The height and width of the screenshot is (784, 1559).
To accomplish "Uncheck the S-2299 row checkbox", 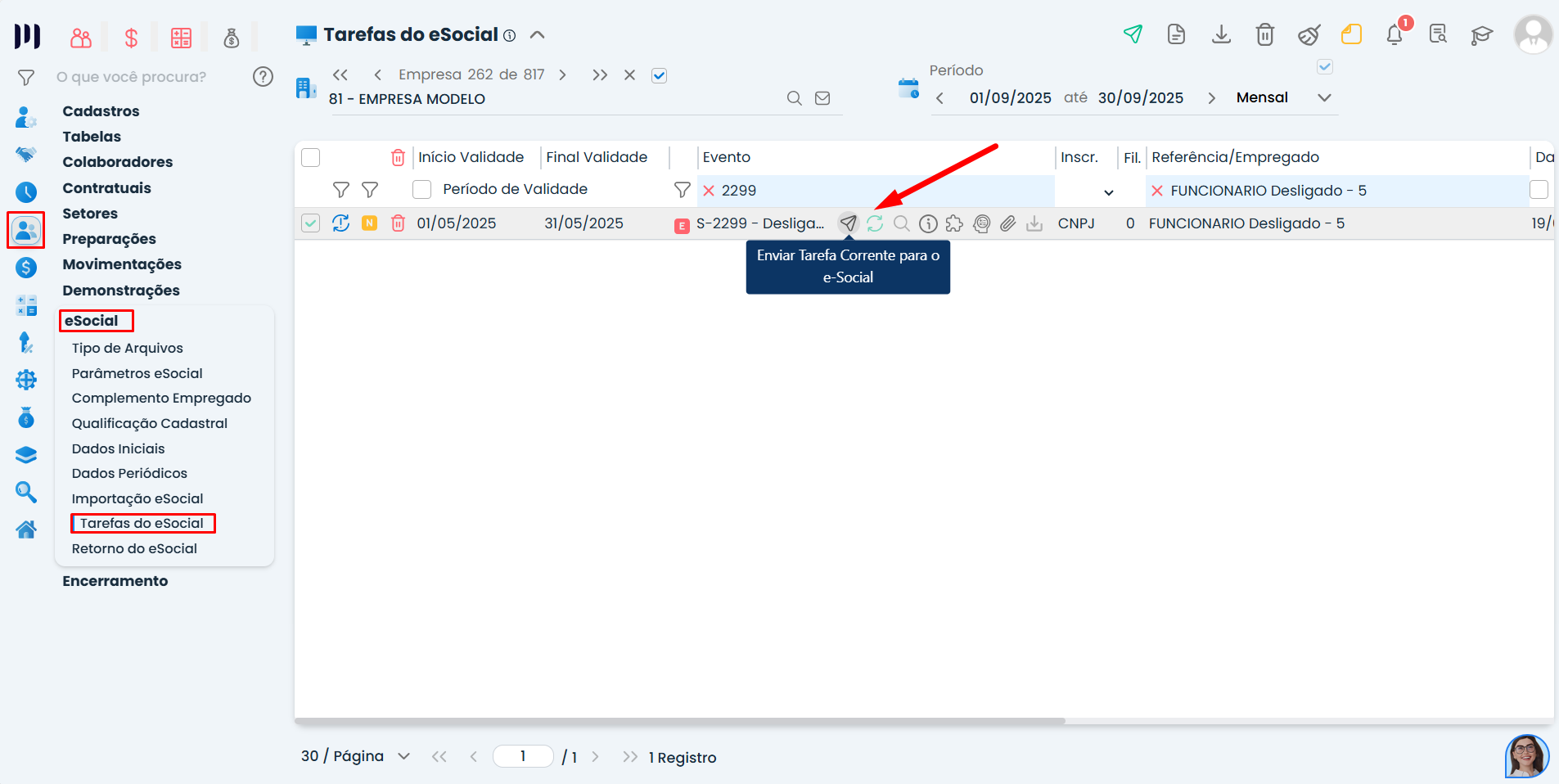I will (311, 223).
